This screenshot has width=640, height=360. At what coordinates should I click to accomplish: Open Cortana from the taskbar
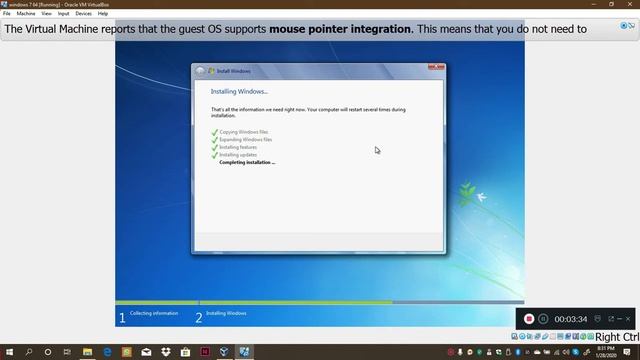pos(48,352)
